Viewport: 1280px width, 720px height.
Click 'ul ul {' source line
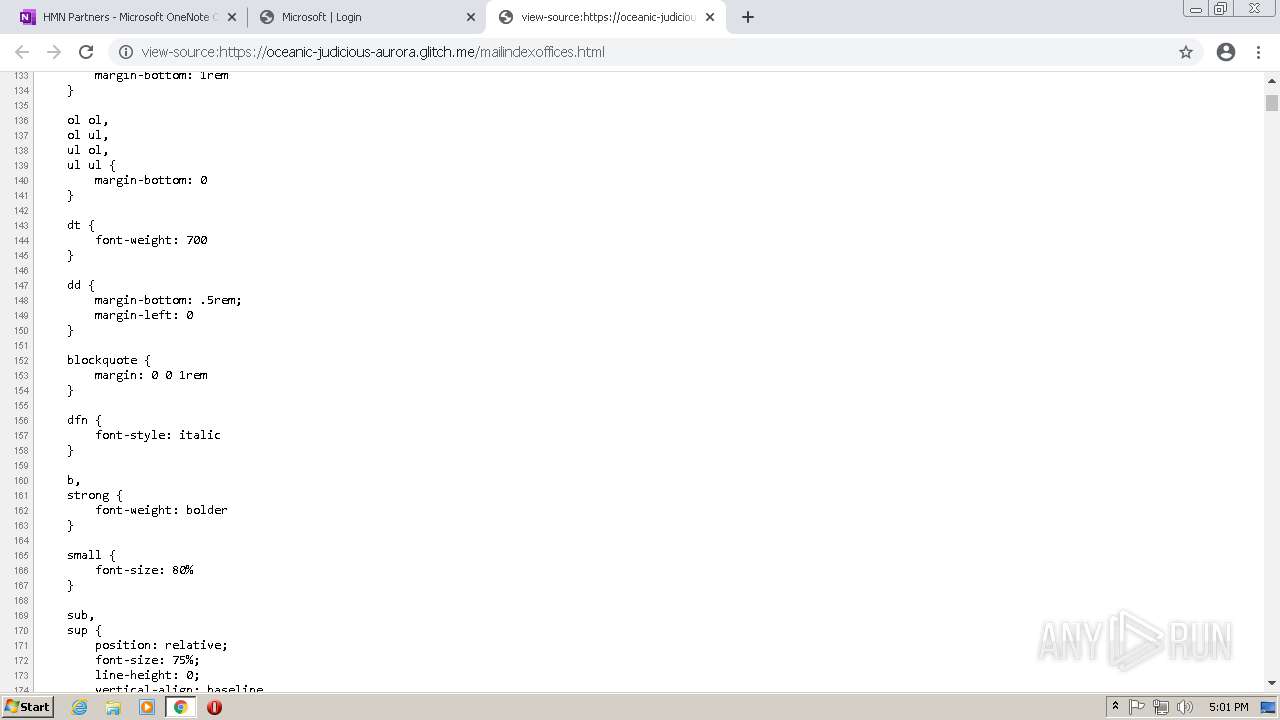[91, 165]
